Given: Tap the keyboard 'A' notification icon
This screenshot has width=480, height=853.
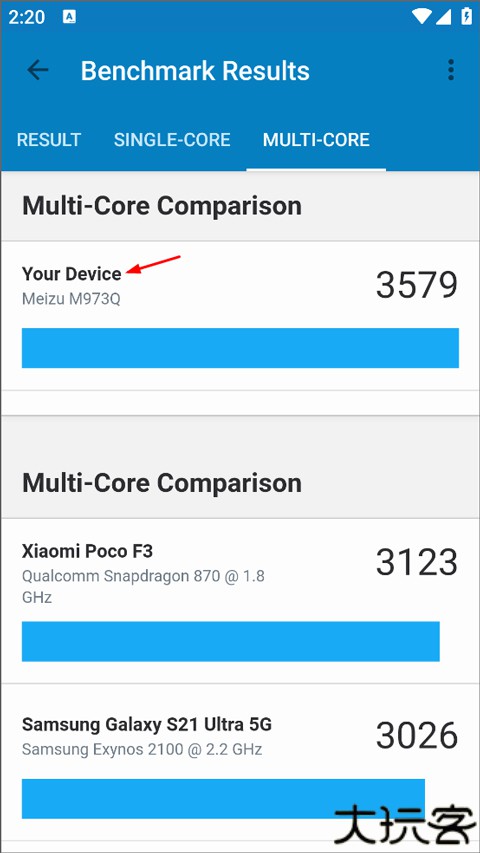Looking at the screenshot, I should (x=69, y=17).
